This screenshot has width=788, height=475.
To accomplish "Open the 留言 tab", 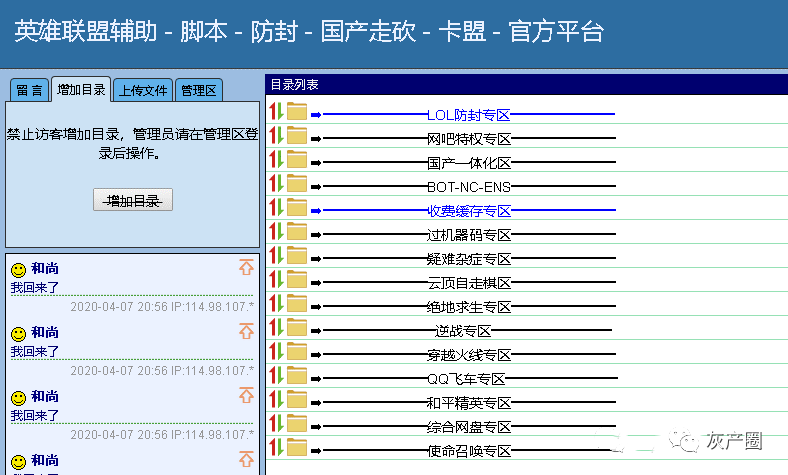I will coord(29,90).
